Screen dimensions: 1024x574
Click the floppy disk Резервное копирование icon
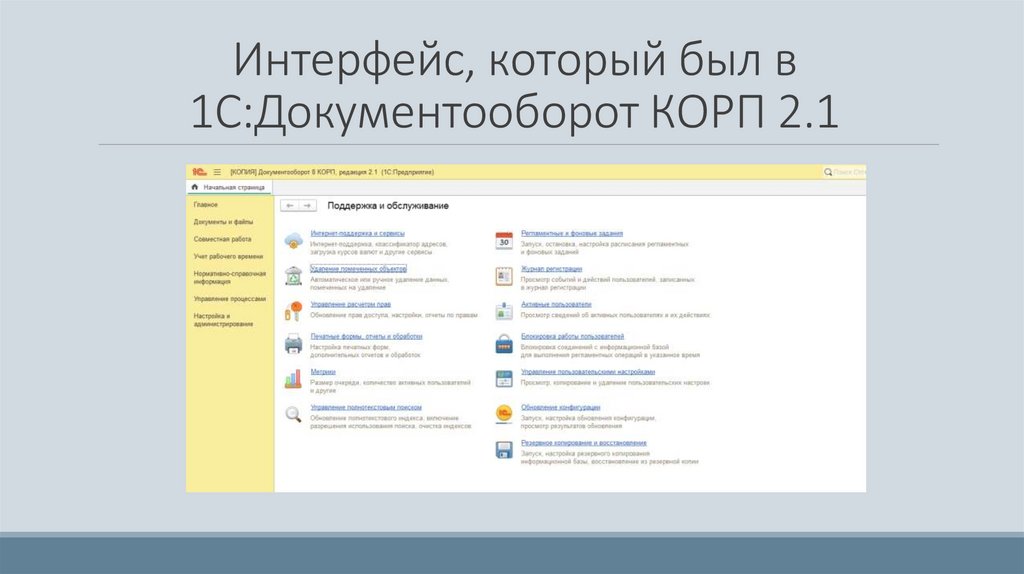point(504,449)
